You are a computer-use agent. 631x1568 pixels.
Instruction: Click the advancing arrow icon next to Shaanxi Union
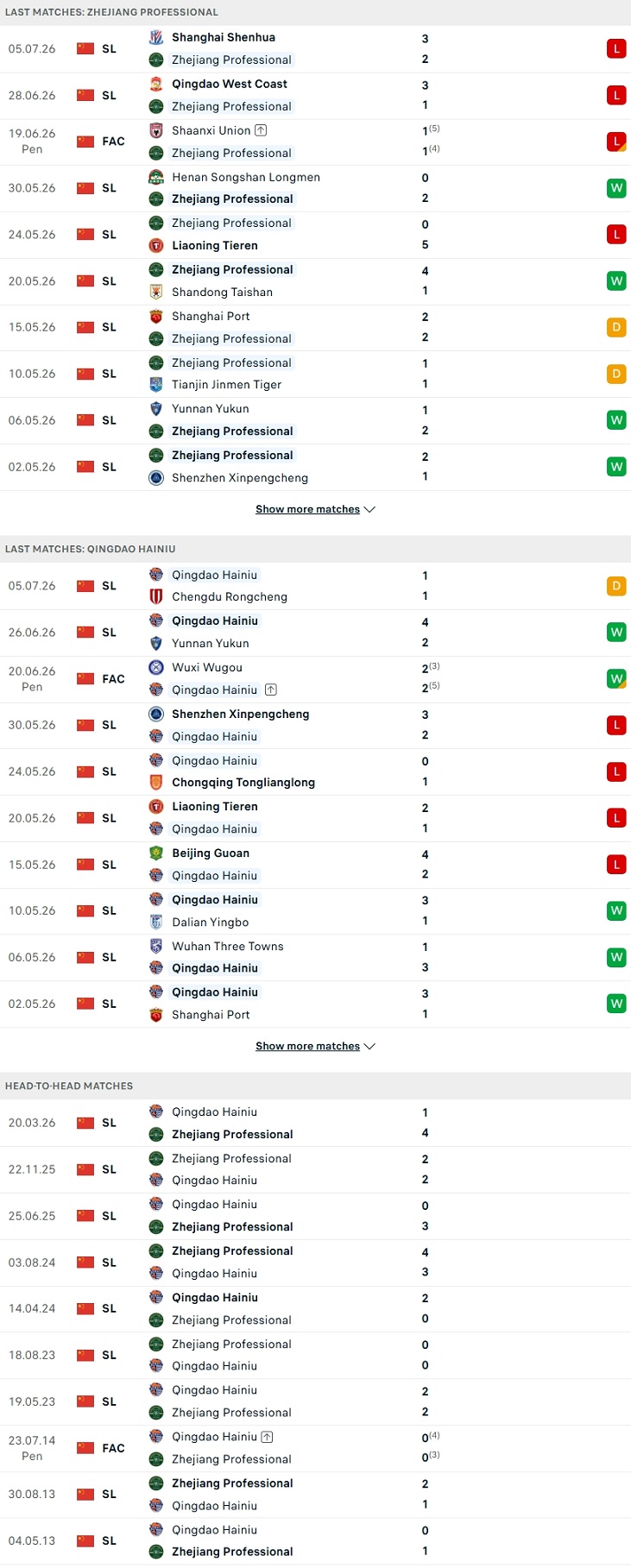click(x=261, y=130)
